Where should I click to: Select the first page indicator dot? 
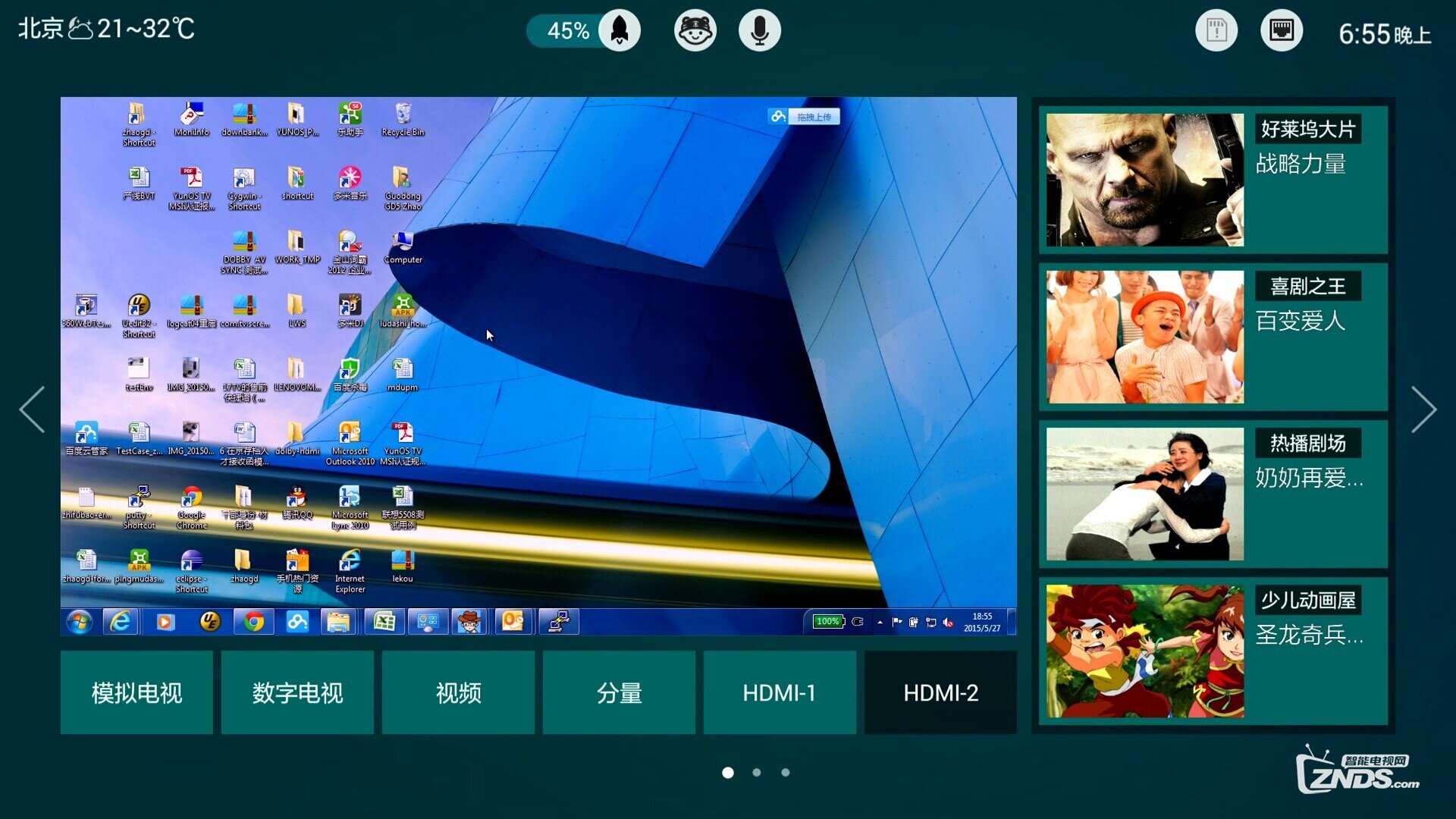[728, 773]
